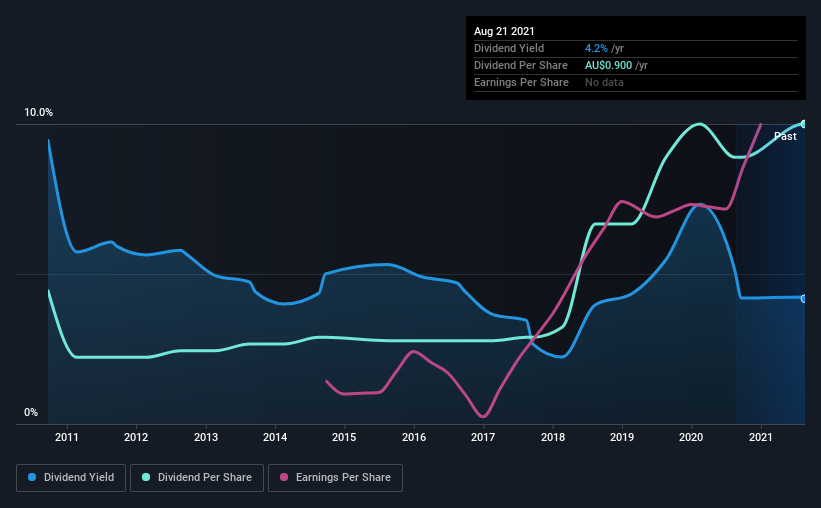Toggle the Earnings Per Share legend button
821x508 pixels.
point(335,478)
